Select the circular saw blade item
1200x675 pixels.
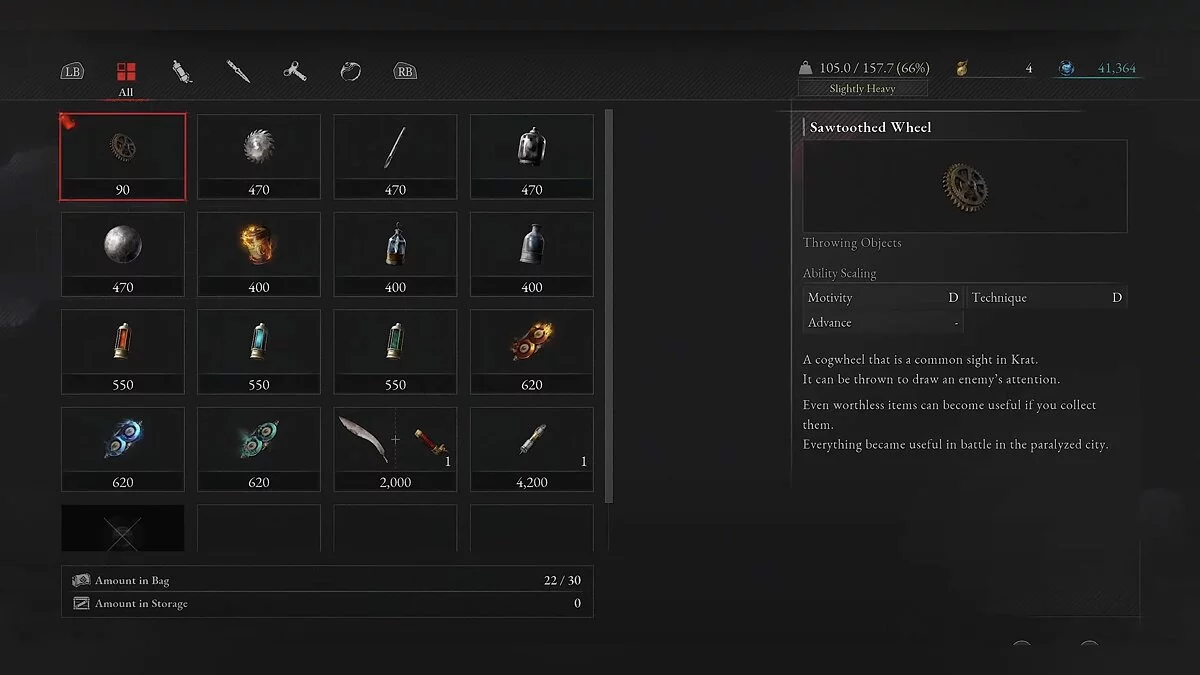[259, 156]
